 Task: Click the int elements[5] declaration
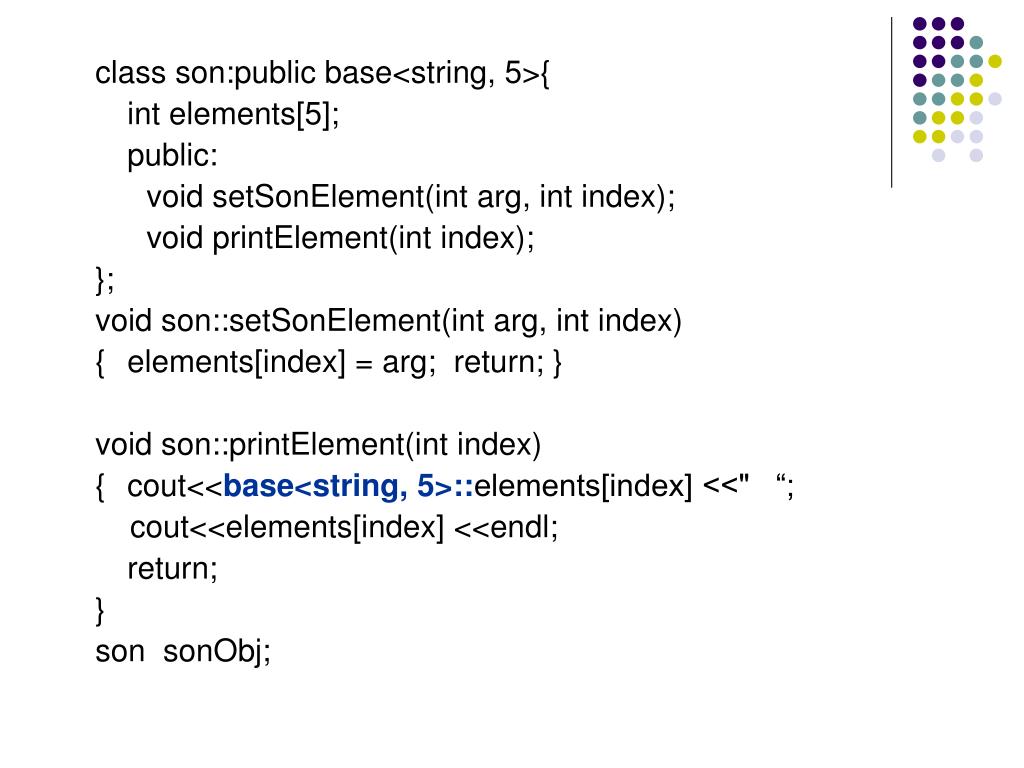pyautogui.click(x=233, y=115)
